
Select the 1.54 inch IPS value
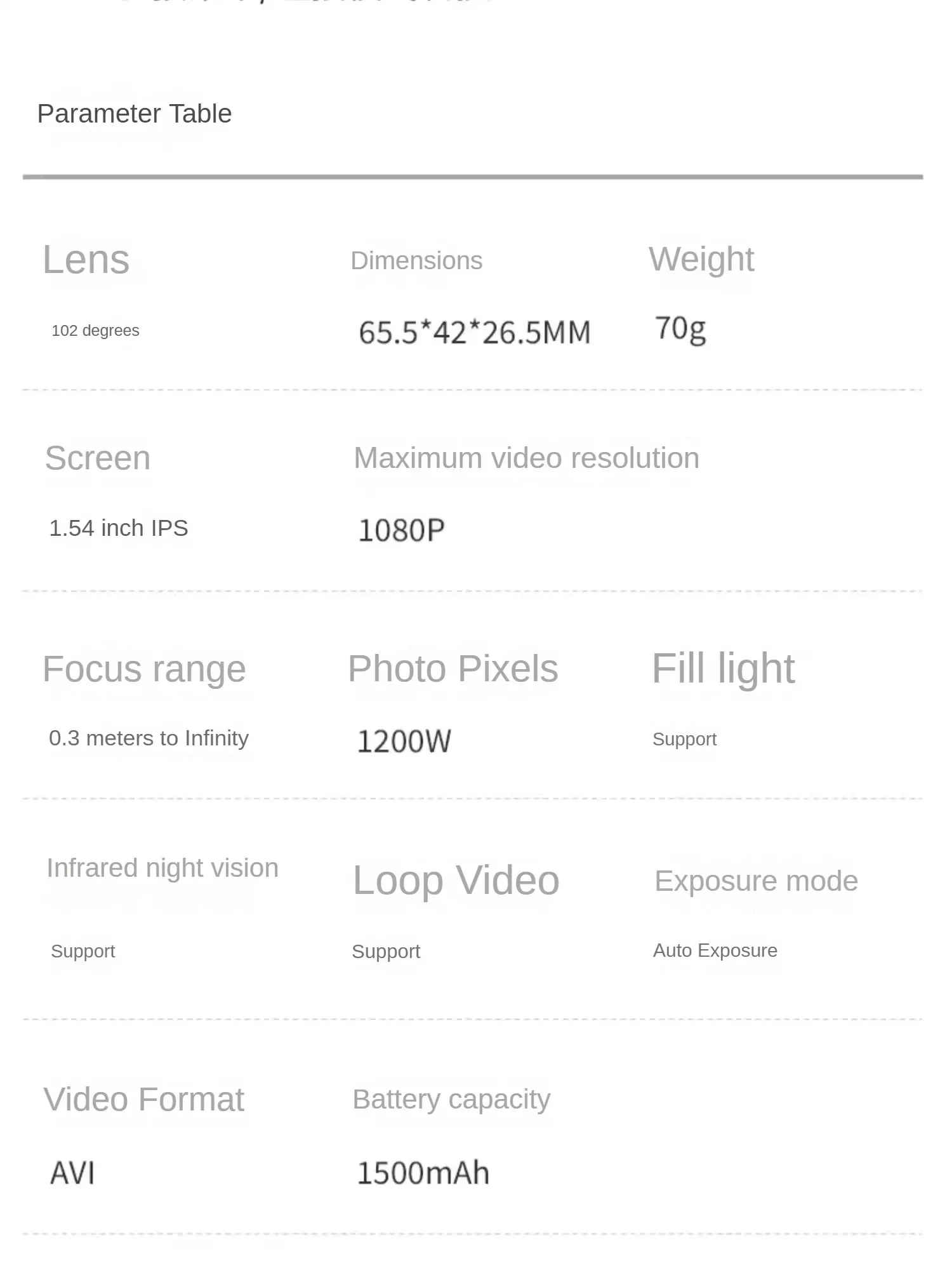(119, 528)
